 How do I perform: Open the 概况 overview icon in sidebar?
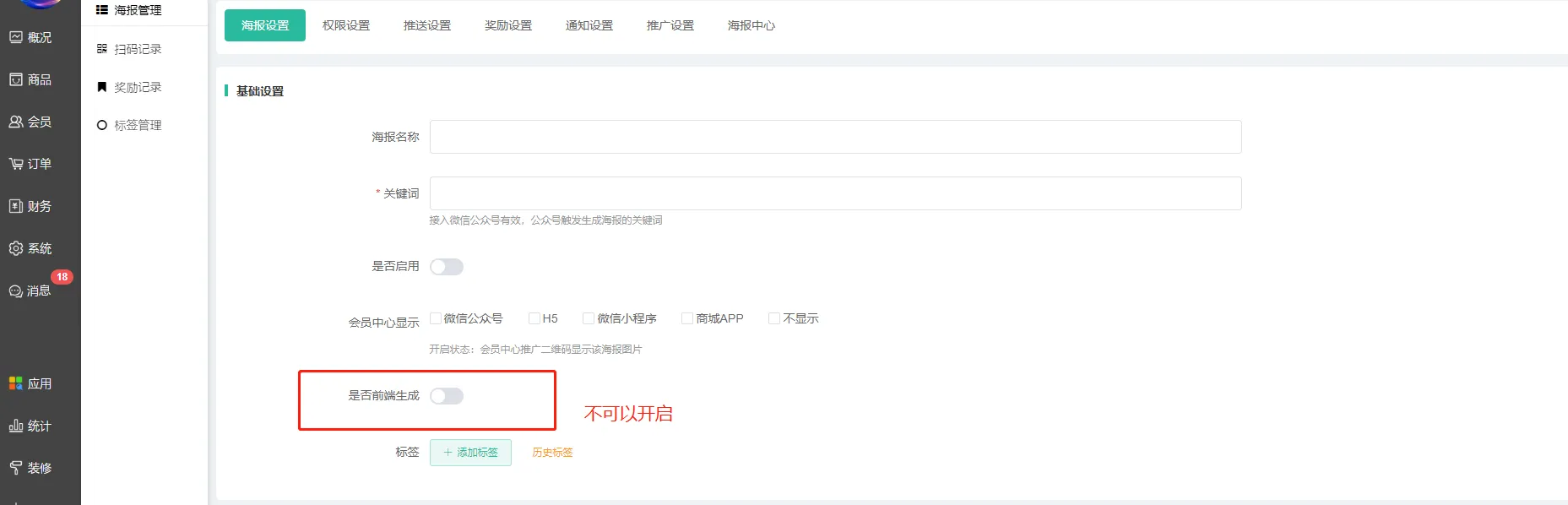coord(16,37)
